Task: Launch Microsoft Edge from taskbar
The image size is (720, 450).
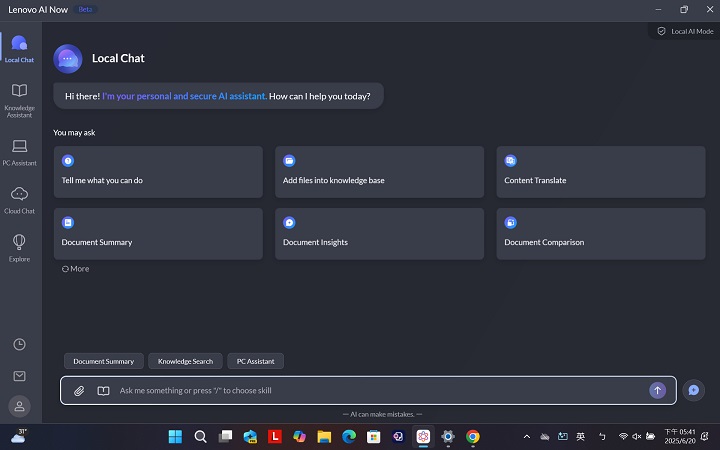Action: pos(349,436)
